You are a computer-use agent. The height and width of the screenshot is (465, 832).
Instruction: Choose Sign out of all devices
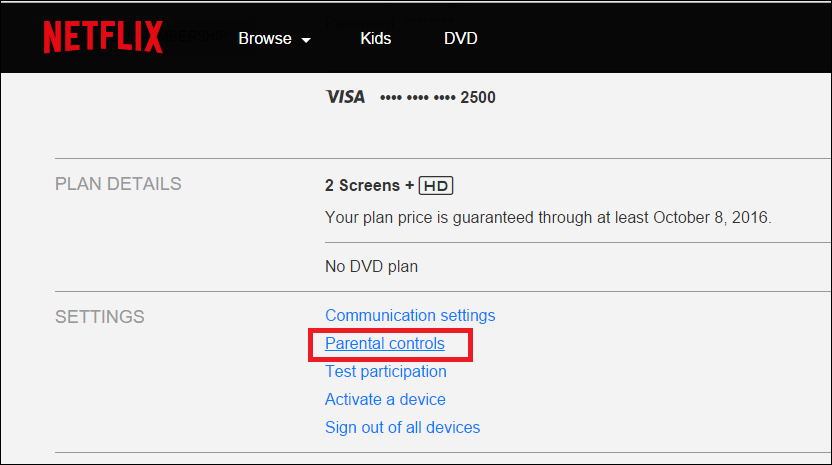click(x=402, y=427)
